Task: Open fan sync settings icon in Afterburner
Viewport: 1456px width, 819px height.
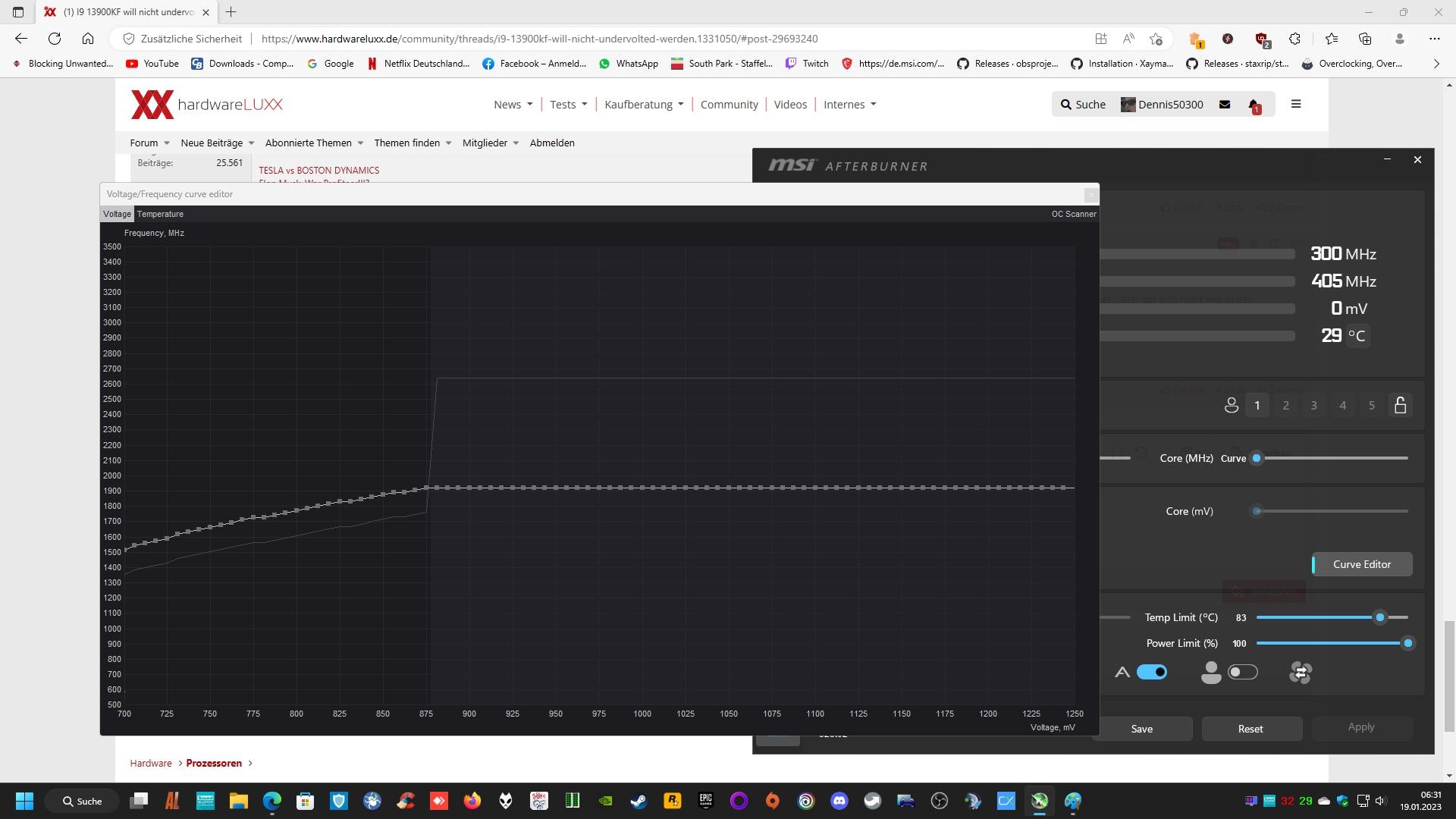Action: pos(1300,672)
